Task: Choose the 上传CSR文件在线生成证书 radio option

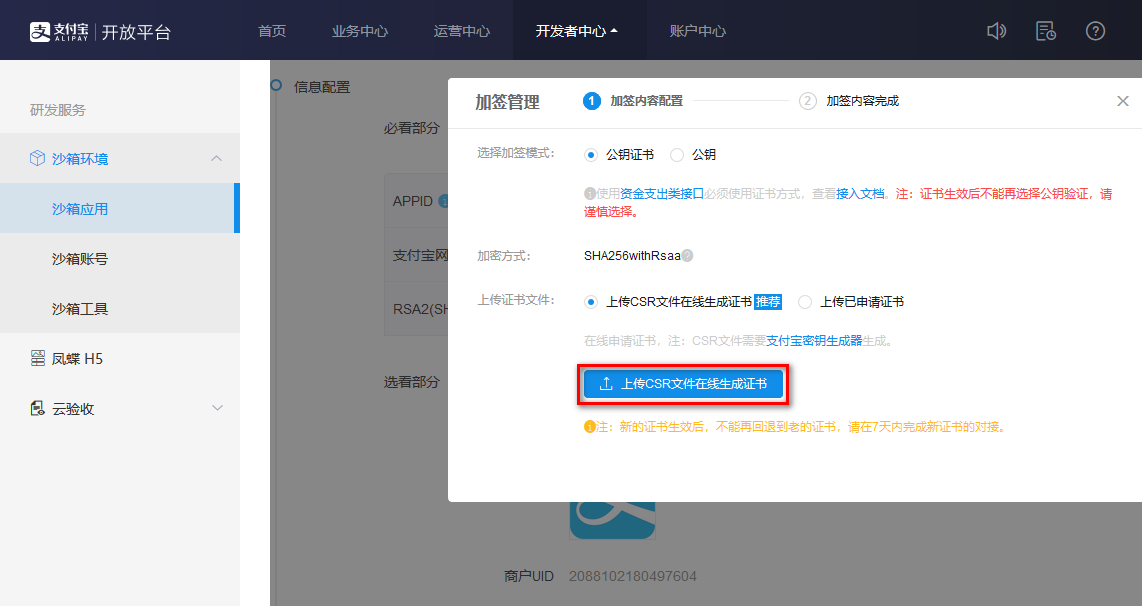Action: (x=591, y=302)
